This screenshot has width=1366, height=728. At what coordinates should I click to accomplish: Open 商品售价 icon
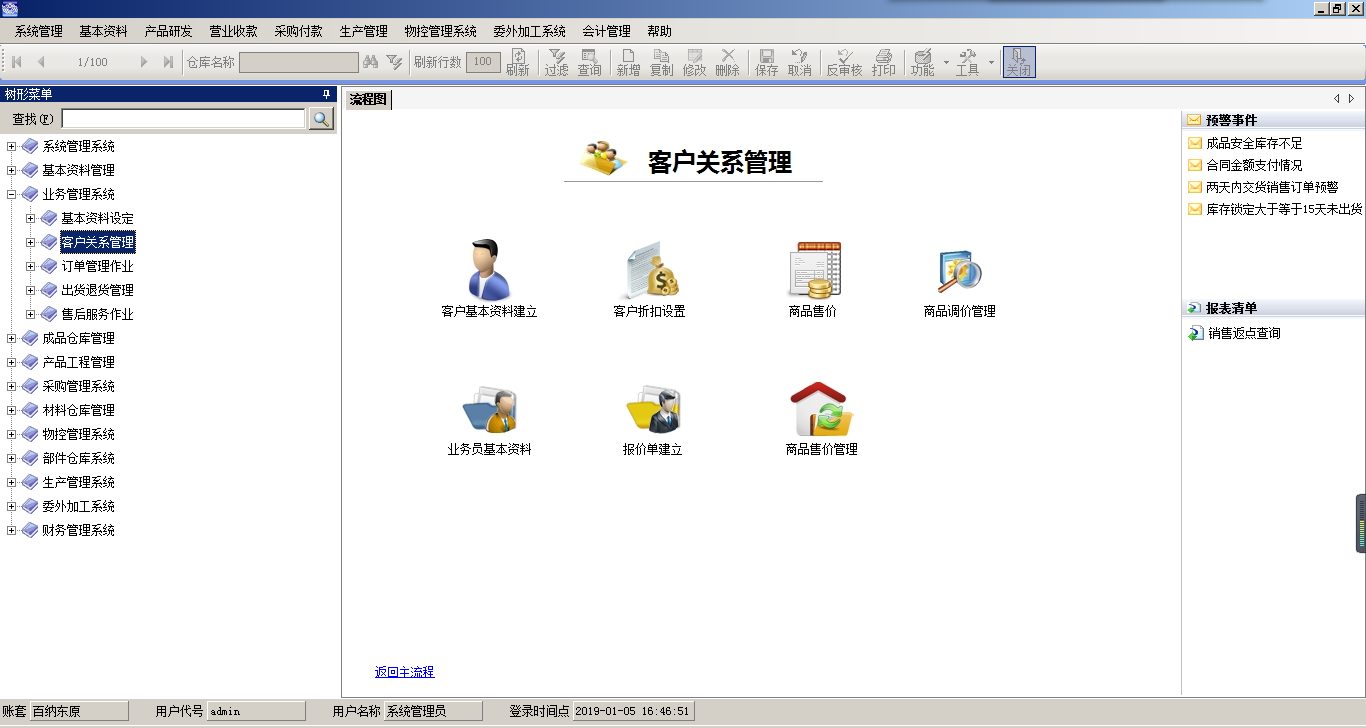tap(813, 270)
